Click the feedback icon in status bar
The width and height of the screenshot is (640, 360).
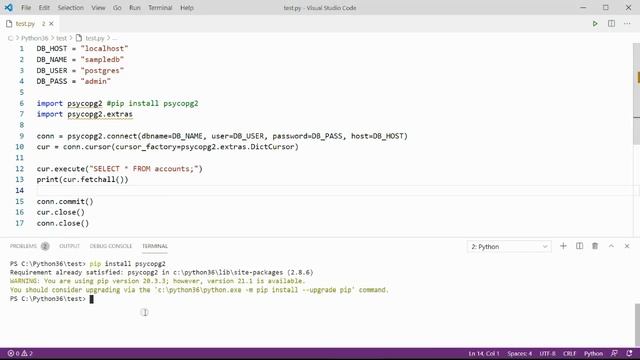614,353
